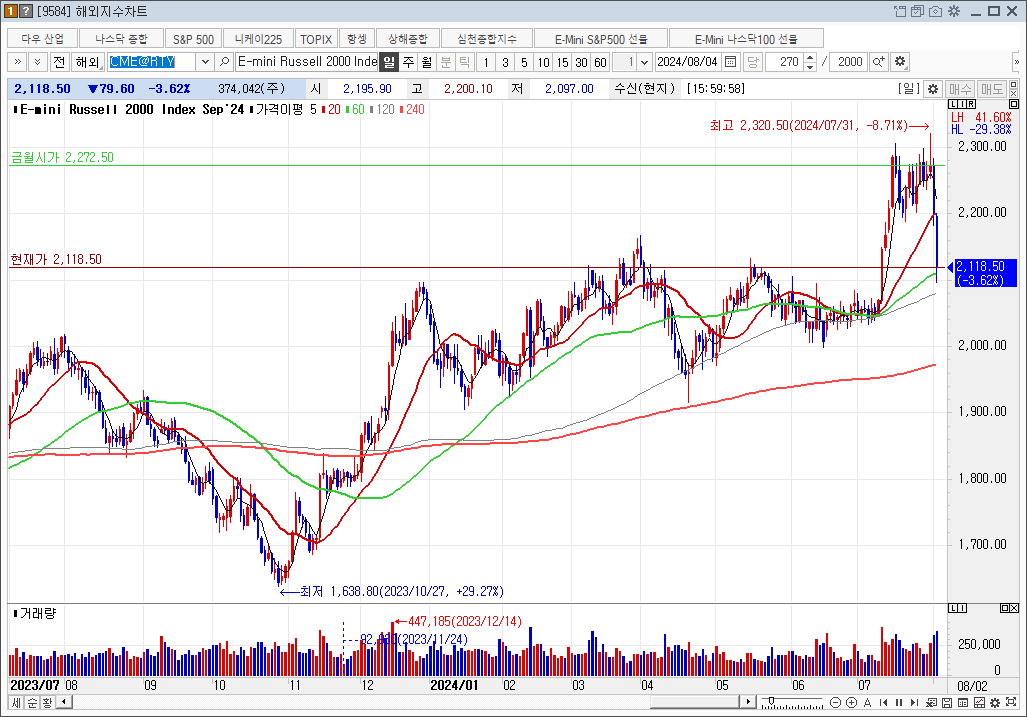Select the 니케이225 index tab

[258, 38]
